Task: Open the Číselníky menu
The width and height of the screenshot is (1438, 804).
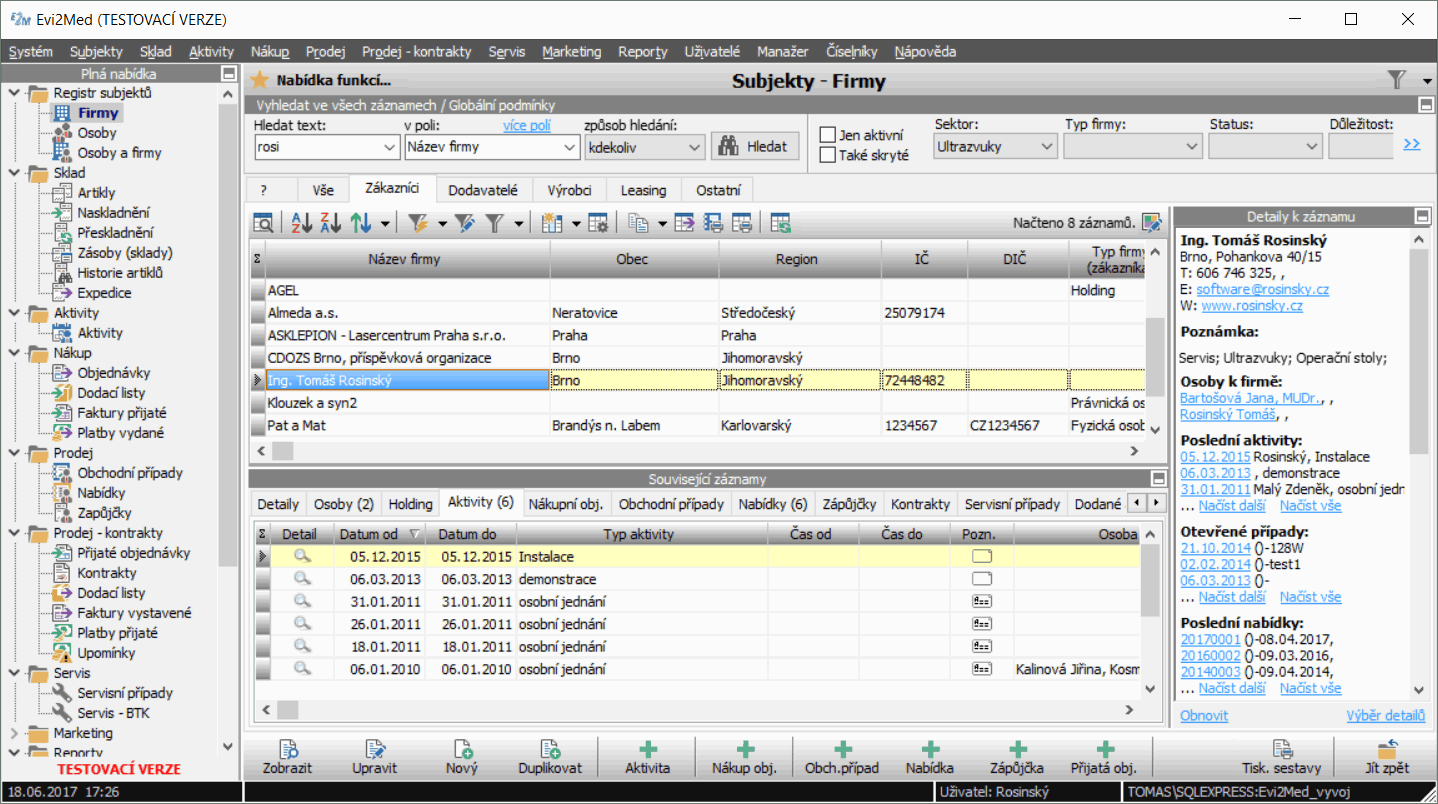Action: [851, 52]
